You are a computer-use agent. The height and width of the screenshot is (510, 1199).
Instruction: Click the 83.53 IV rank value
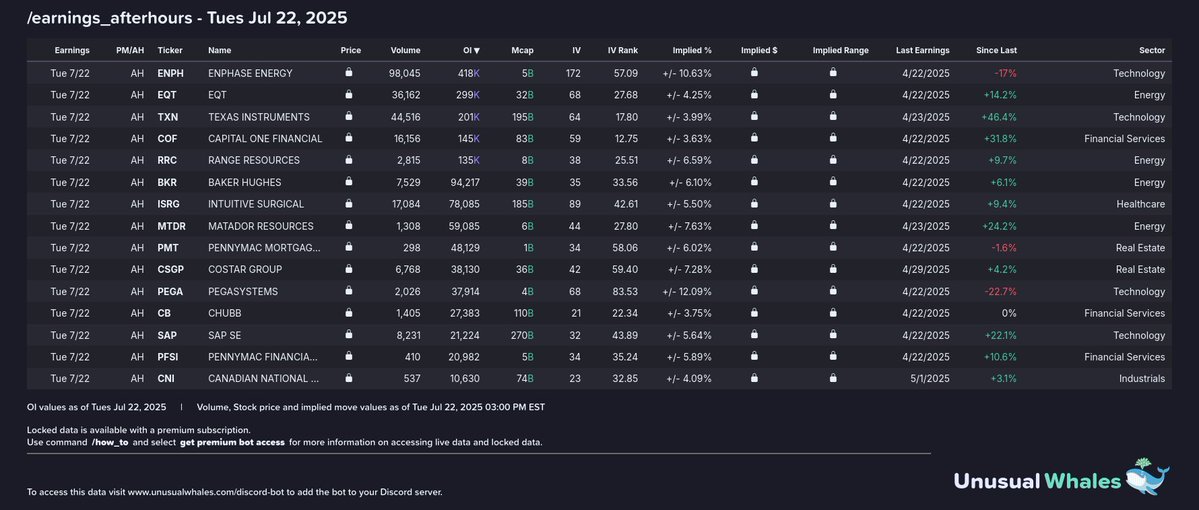[x=624, y=291]
